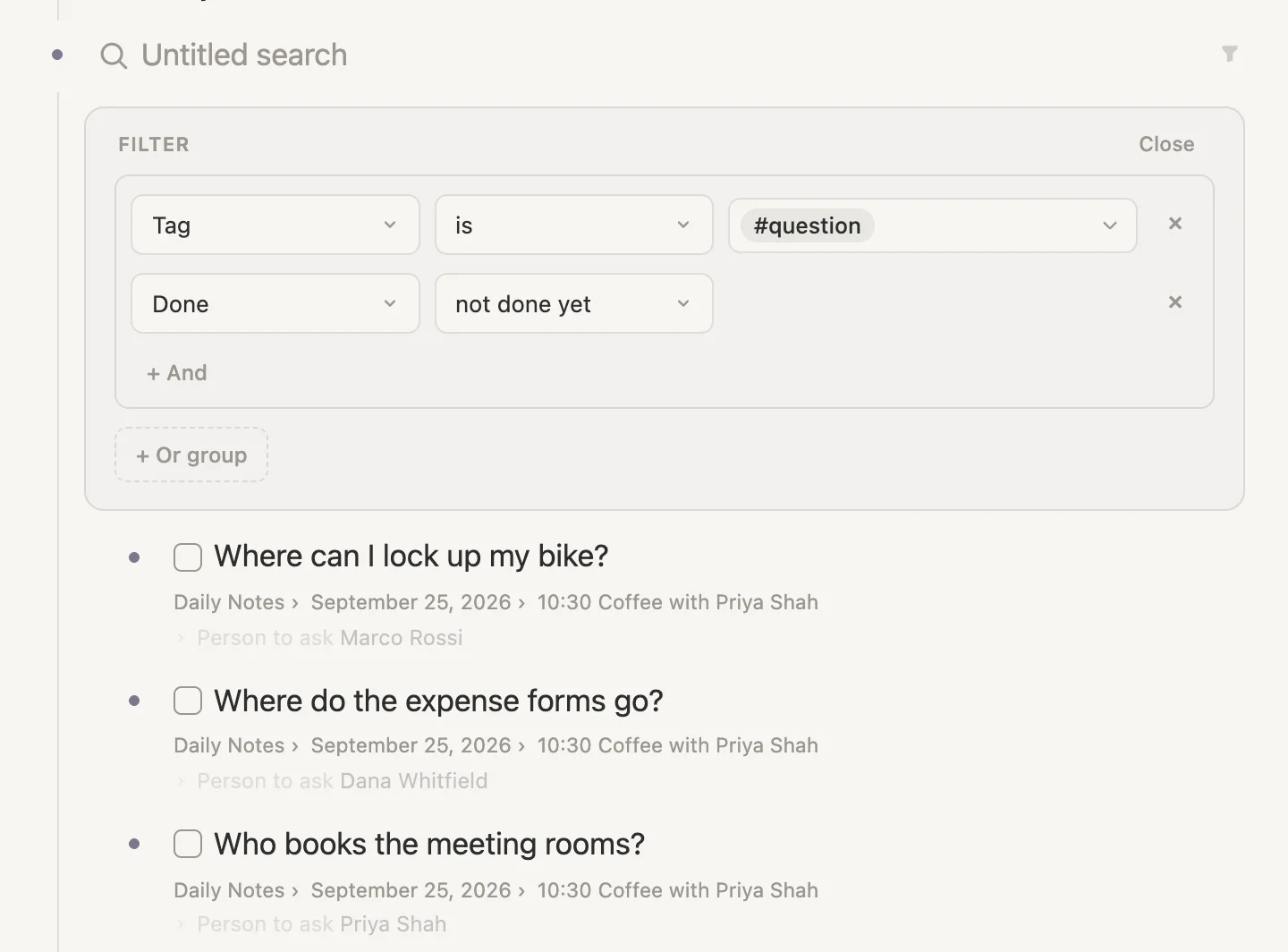Open September 25, 2026 breadcrumb under bike question

pos(411,602)
